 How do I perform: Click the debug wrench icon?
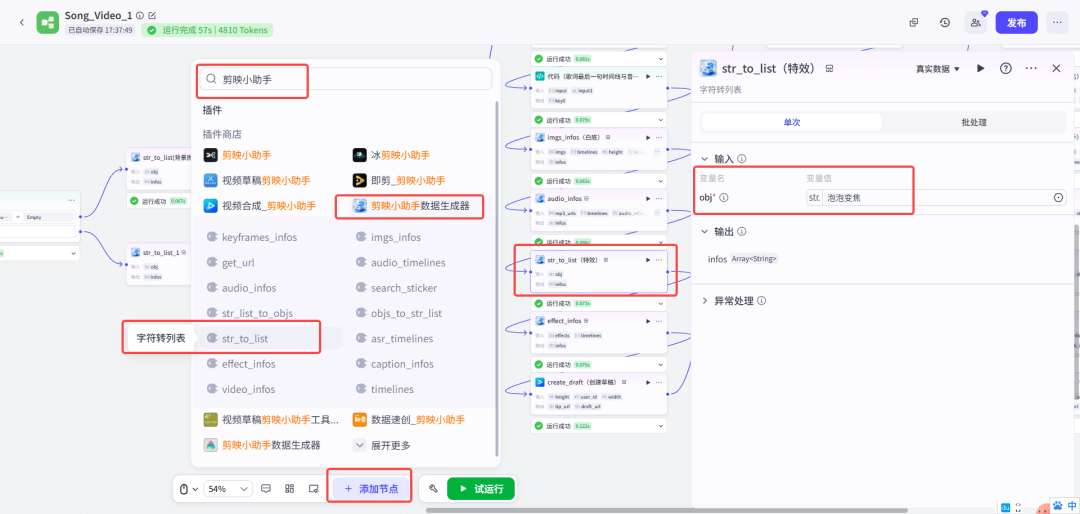pos(433,489)
